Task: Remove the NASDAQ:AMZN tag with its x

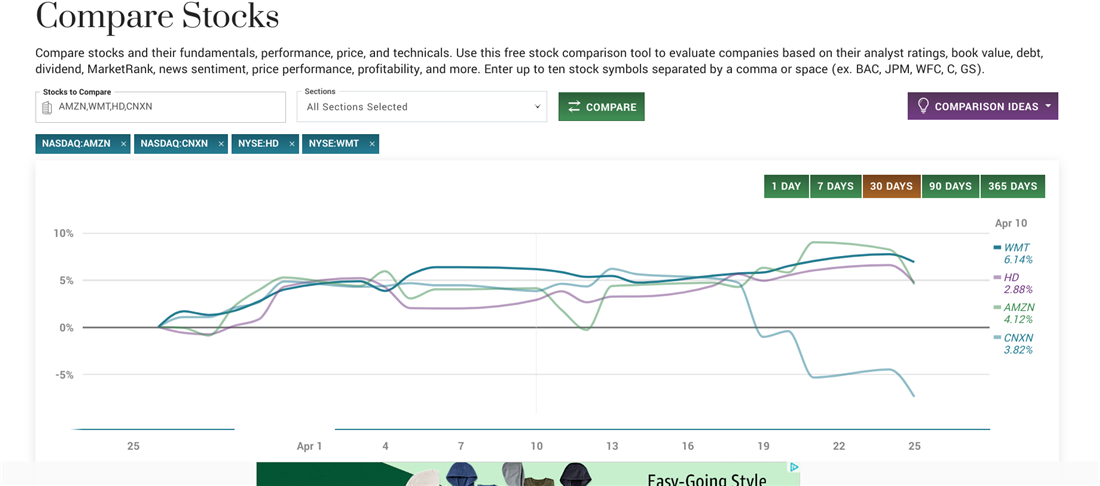Action: point(123,144)
